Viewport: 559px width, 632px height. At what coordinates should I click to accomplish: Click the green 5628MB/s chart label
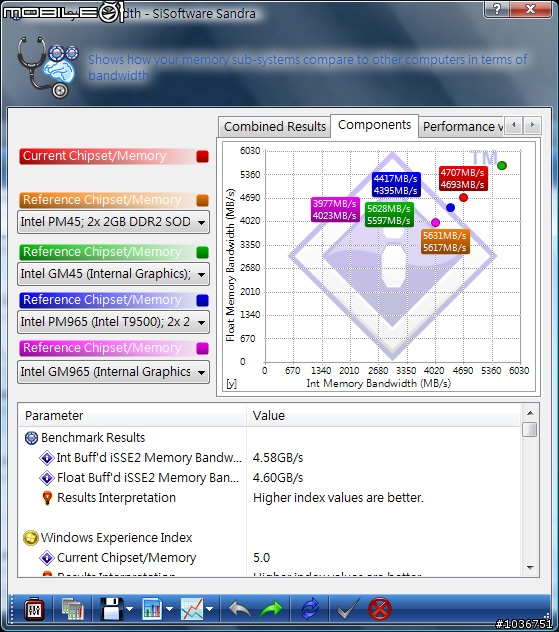tap(389, 214)
